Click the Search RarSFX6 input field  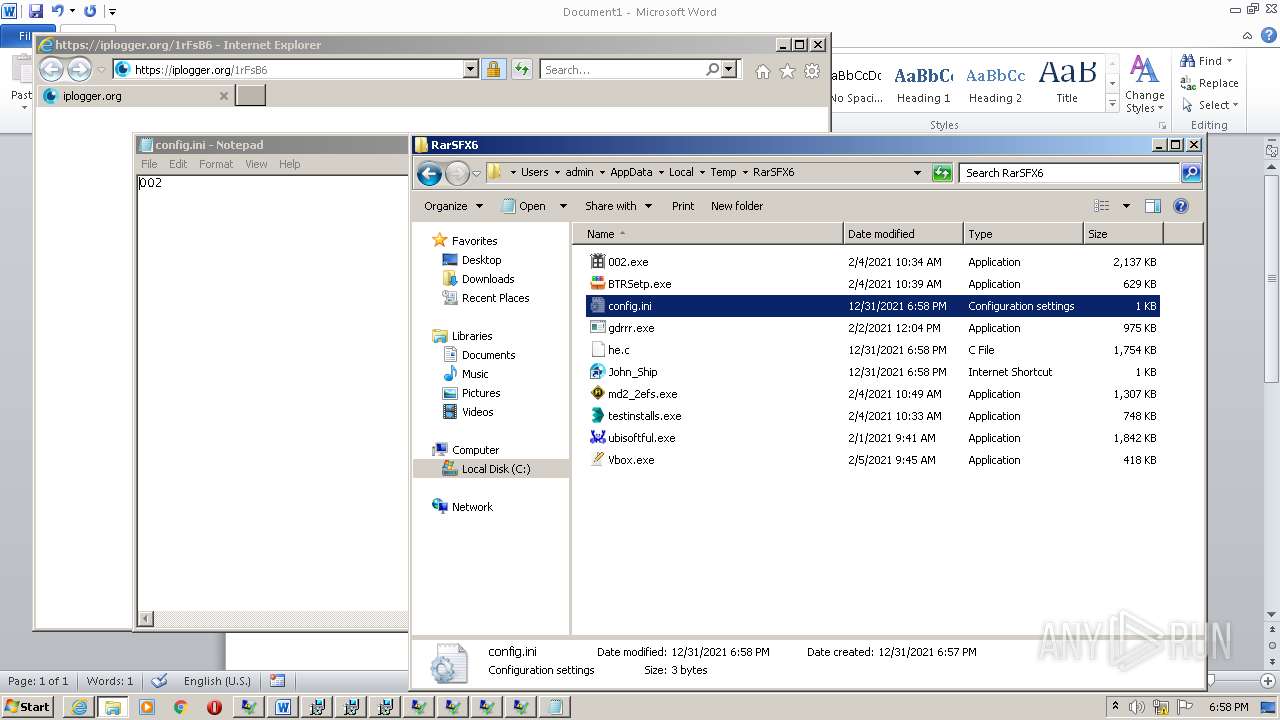click(x=1070, y=173)
